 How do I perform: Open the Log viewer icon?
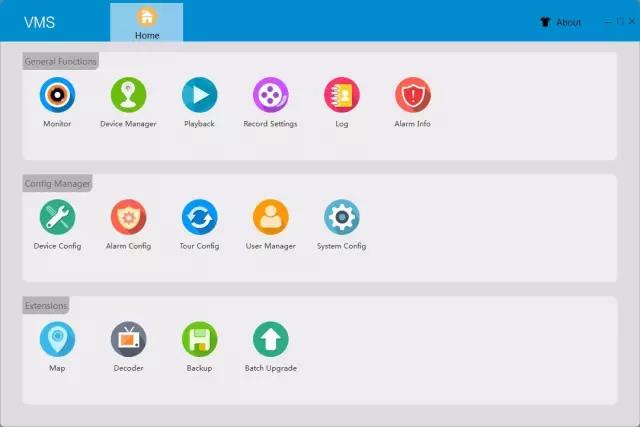tap(342, 95)
